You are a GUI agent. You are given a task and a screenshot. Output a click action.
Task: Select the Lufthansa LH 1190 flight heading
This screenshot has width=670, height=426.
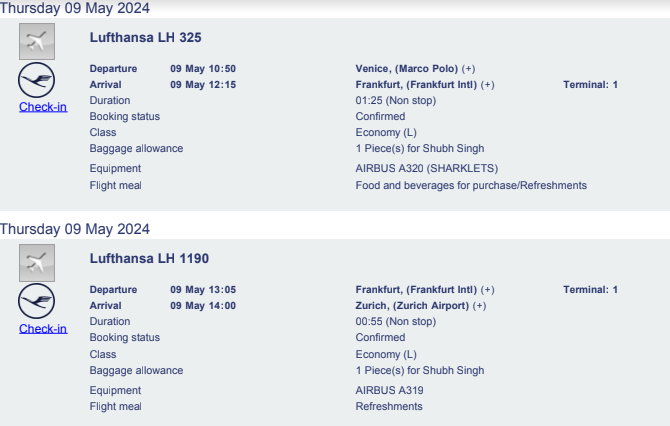tap(149, 259)
